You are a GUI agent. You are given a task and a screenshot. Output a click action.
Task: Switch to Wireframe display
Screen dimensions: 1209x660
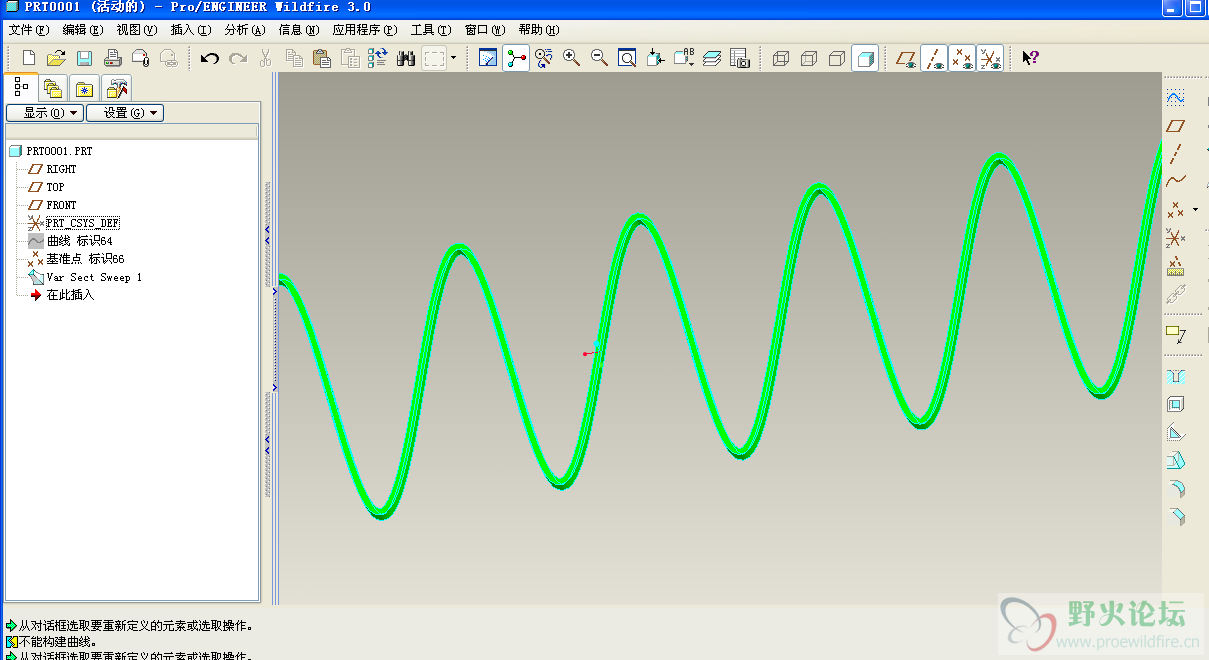pyautogui.click(x=782, y=58)
